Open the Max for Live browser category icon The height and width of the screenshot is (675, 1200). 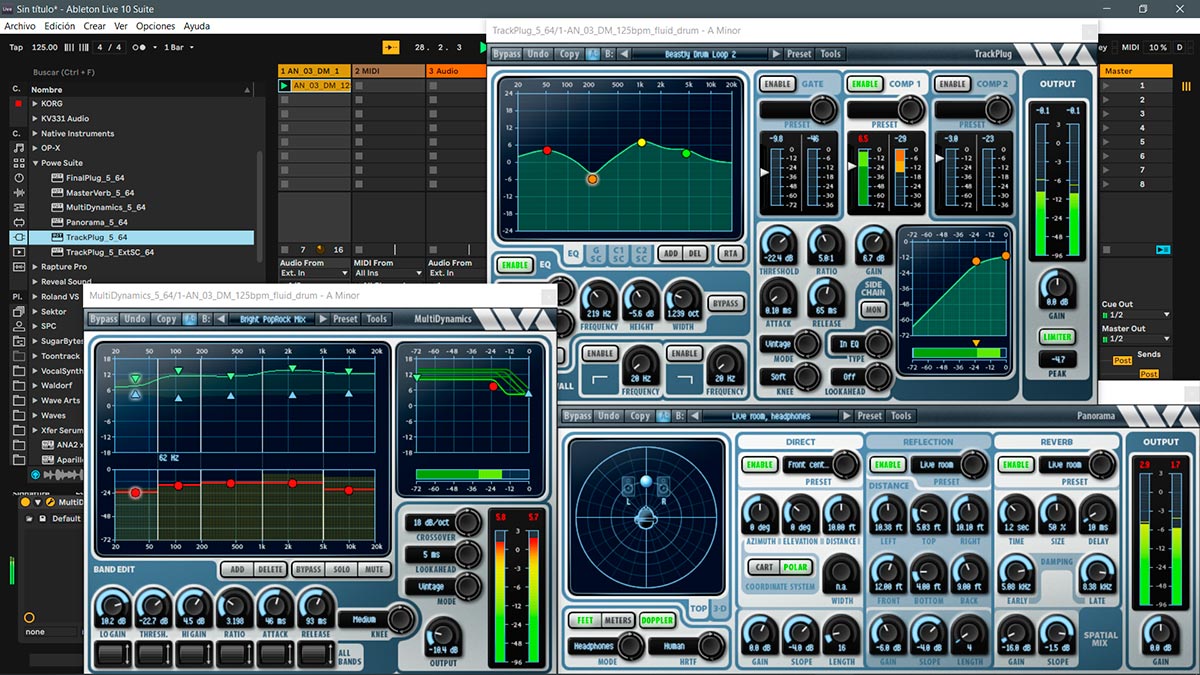tap(19, 222)
